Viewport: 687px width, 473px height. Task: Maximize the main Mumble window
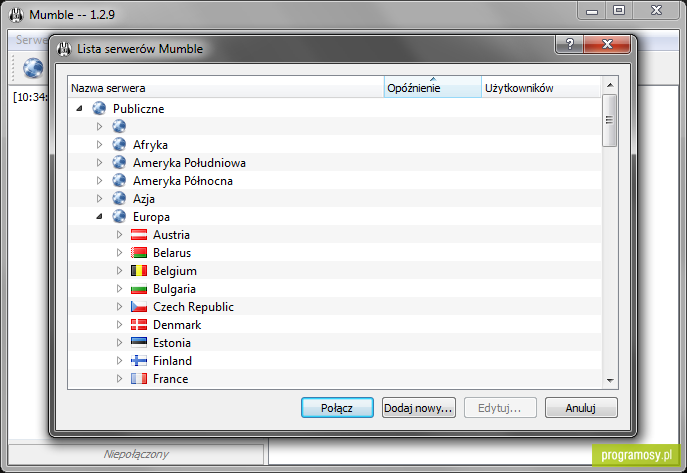(619, 11)
